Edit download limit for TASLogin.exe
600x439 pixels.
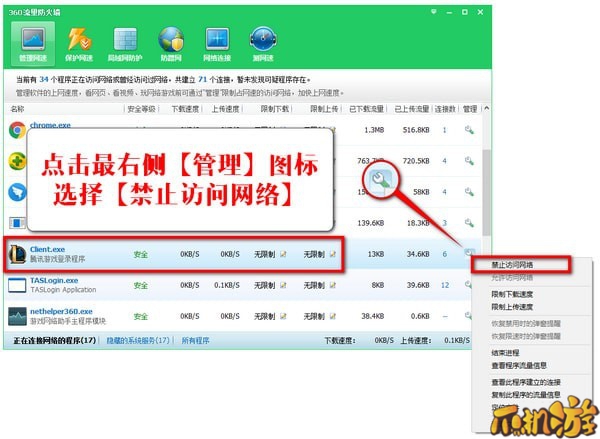click(283, 285)
